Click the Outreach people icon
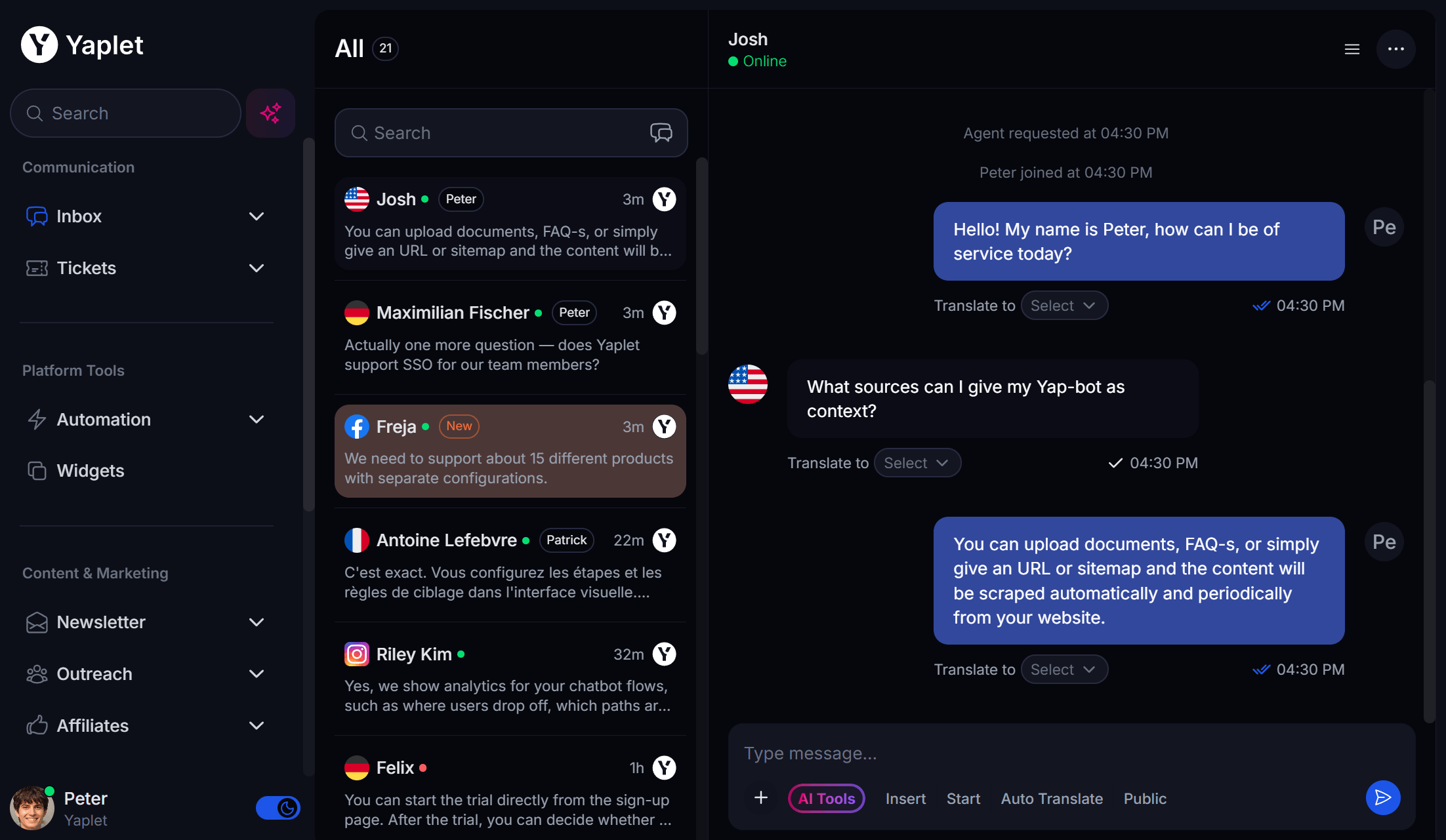 pos(37,673)
